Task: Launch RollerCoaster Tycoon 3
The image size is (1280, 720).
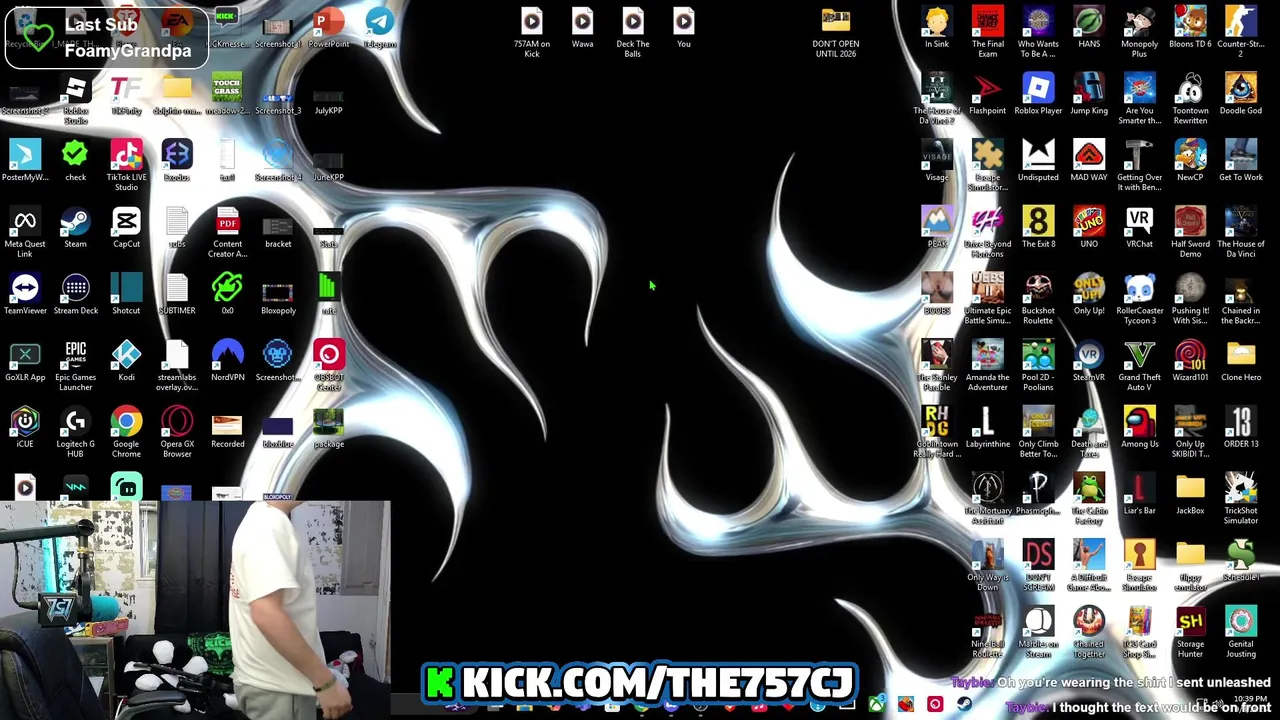Action: (1139, 300)
